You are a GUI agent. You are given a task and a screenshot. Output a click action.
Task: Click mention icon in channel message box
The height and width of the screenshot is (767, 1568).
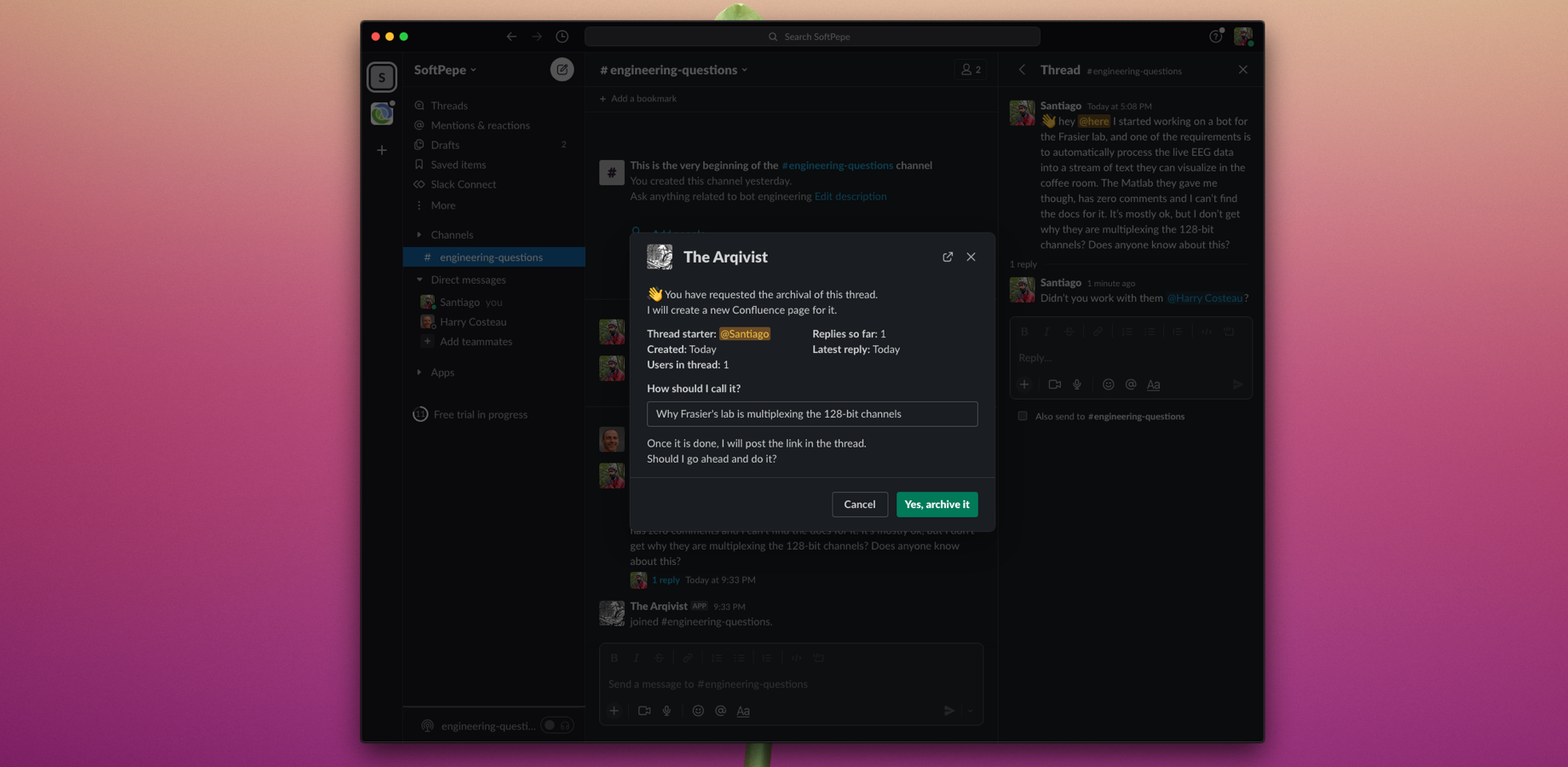point(721,711)
